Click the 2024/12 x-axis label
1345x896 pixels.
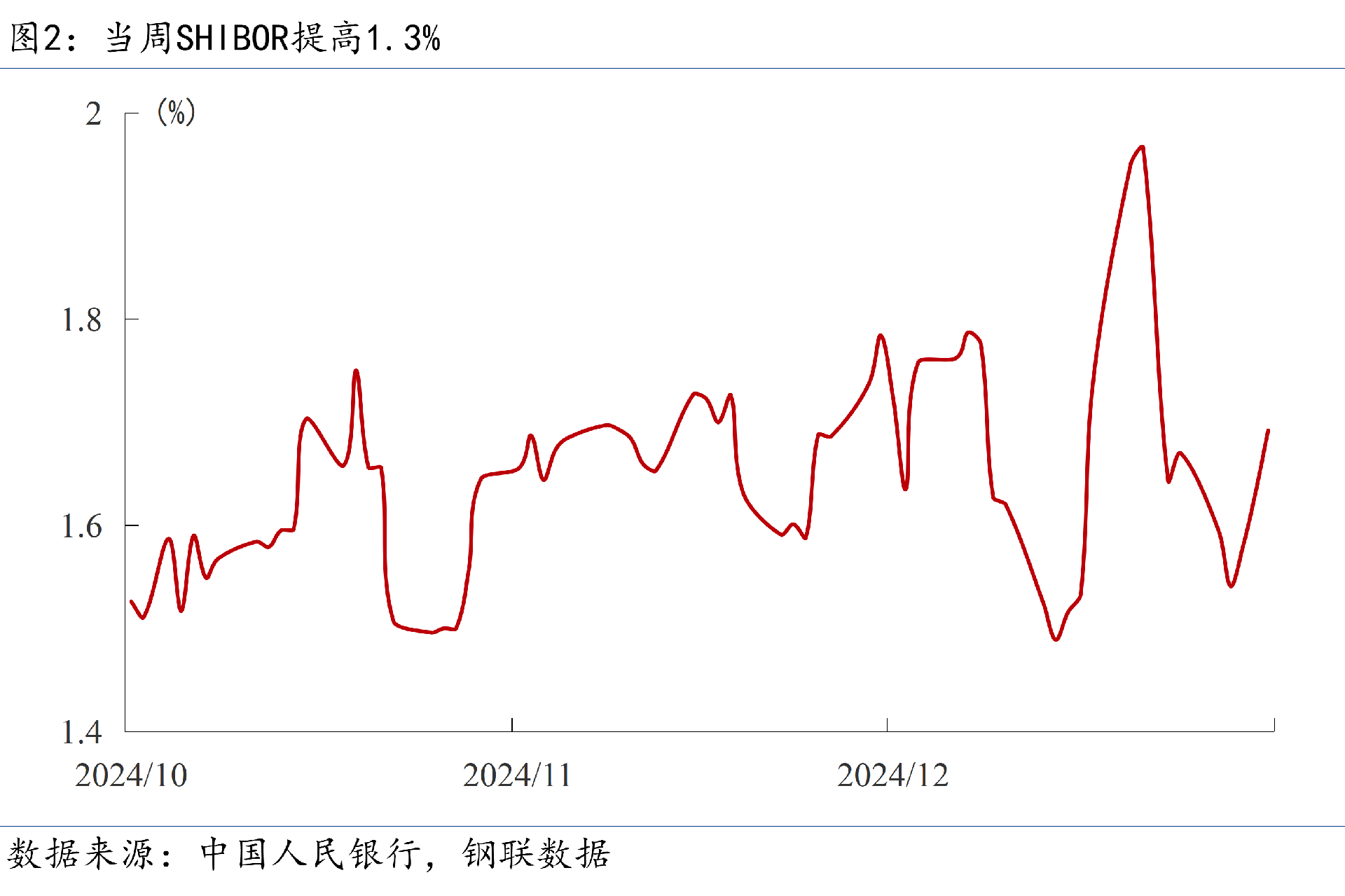coord(892,776)
